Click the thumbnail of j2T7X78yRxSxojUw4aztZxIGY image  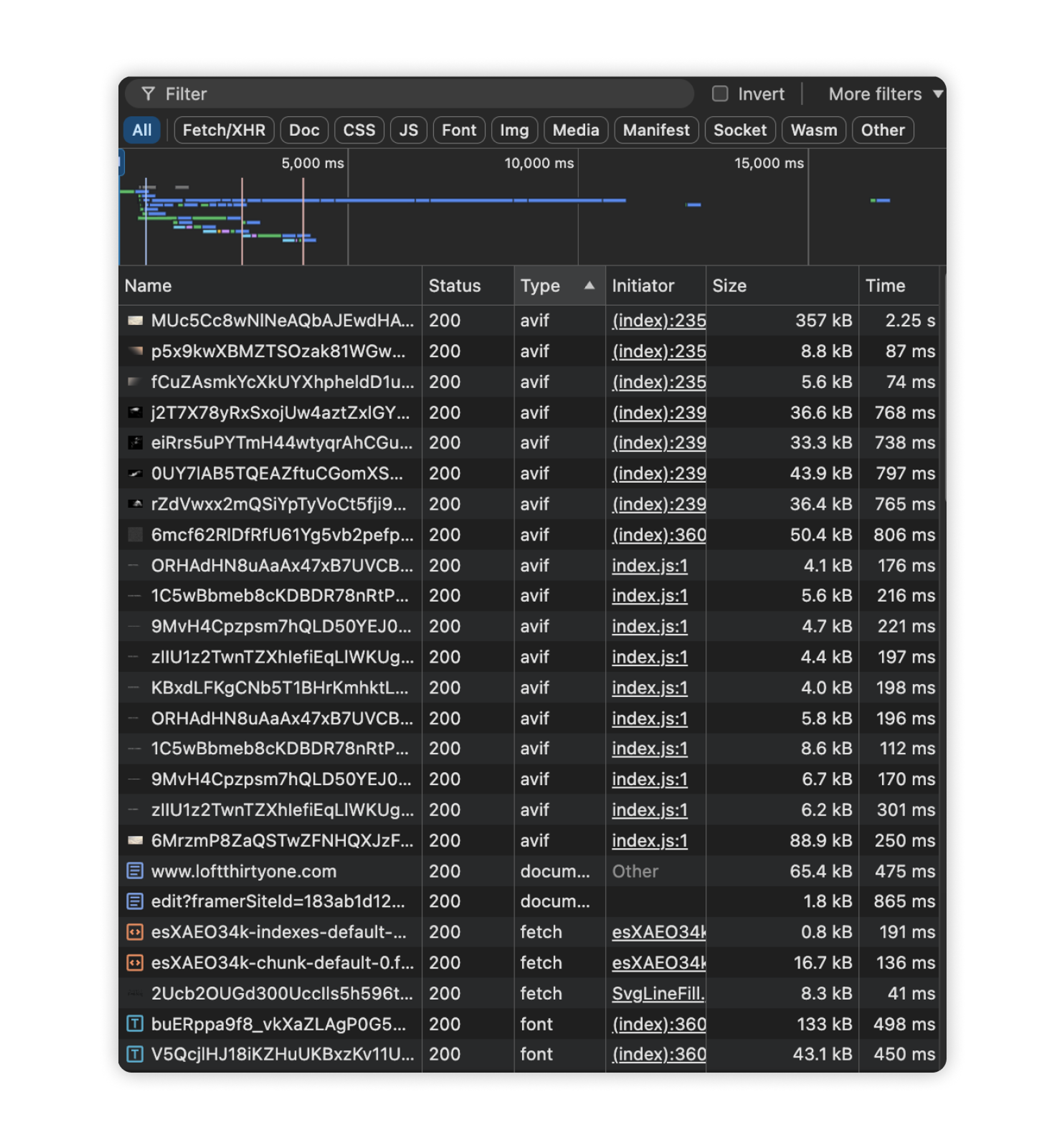tap(135, 412)
